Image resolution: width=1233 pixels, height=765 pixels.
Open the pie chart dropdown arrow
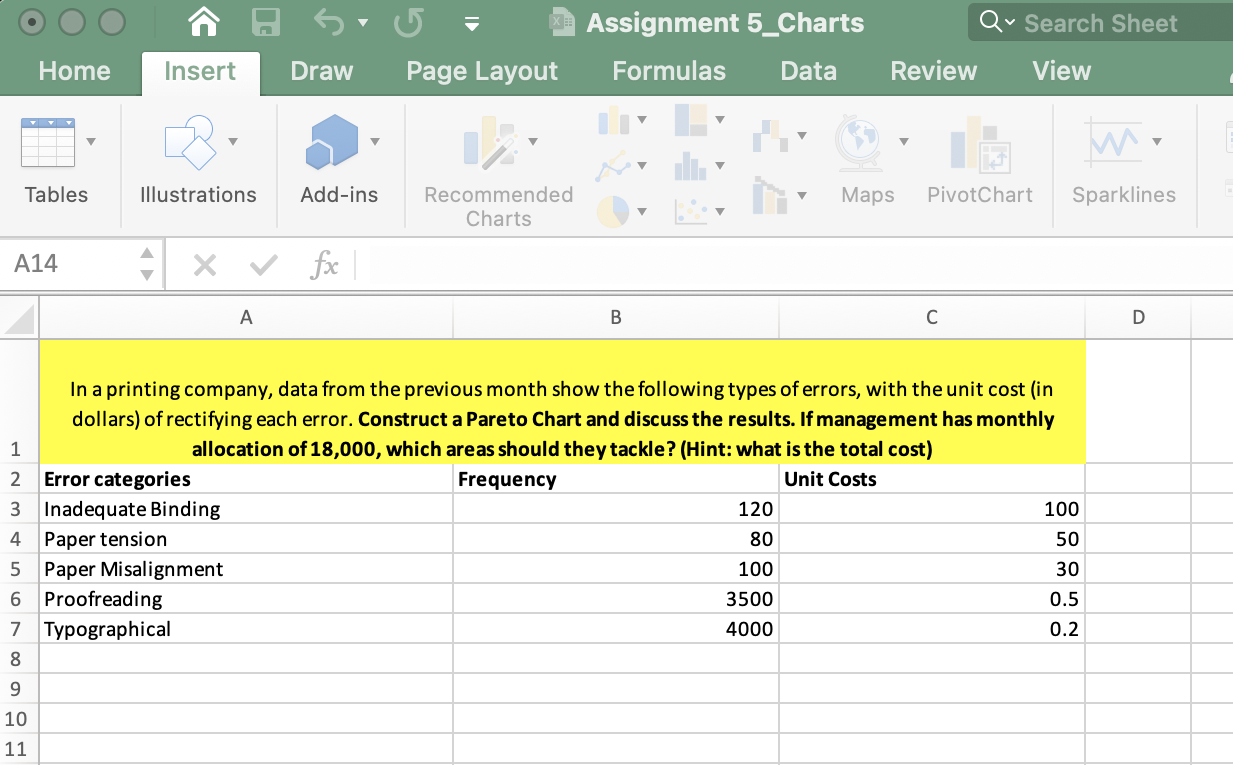point(642,210)
